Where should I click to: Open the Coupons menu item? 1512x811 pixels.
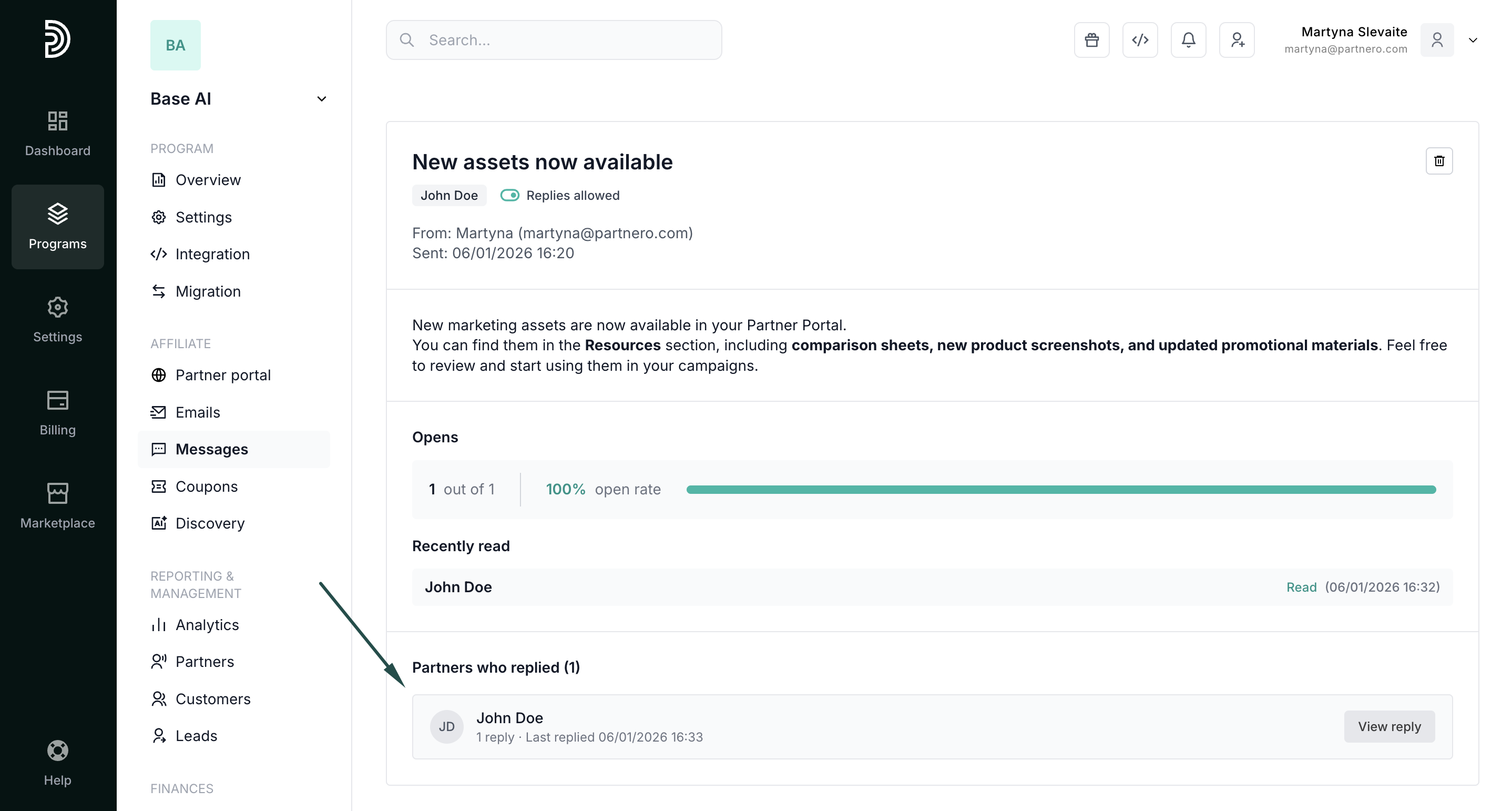(206, 486)
